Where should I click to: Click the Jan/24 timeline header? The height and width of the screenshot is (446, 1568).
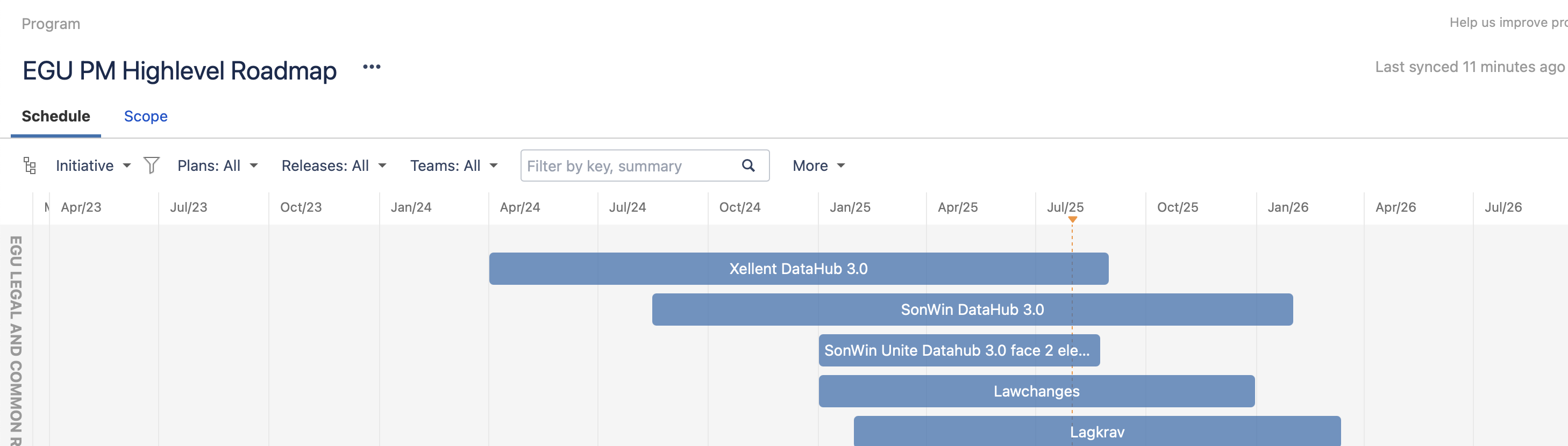411,207
